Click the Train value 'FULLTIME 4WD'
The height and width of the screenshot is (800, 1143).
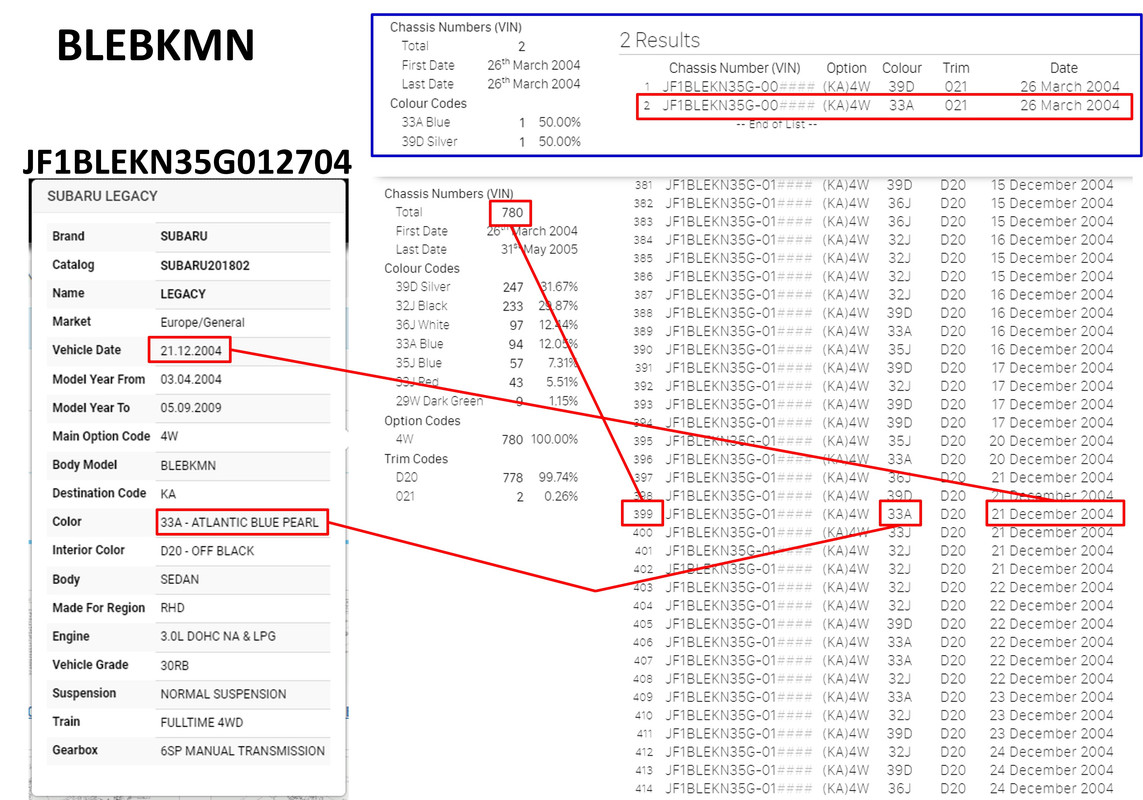pyautogui.click(x=201, y=722)
